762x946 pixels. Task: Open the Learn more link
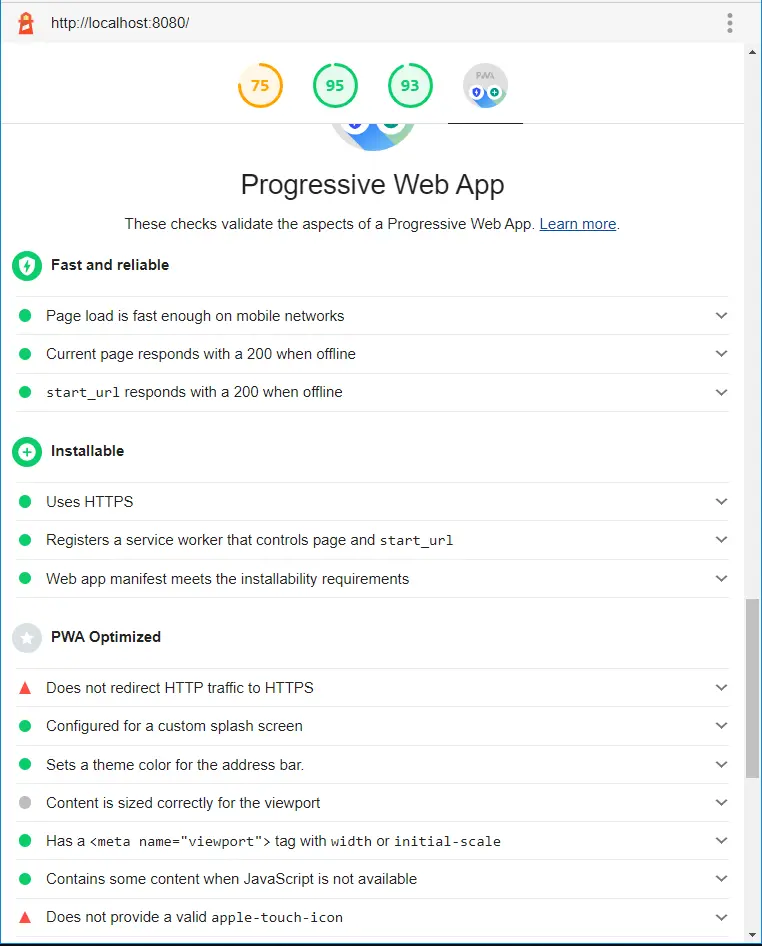(x=577, y=224)
